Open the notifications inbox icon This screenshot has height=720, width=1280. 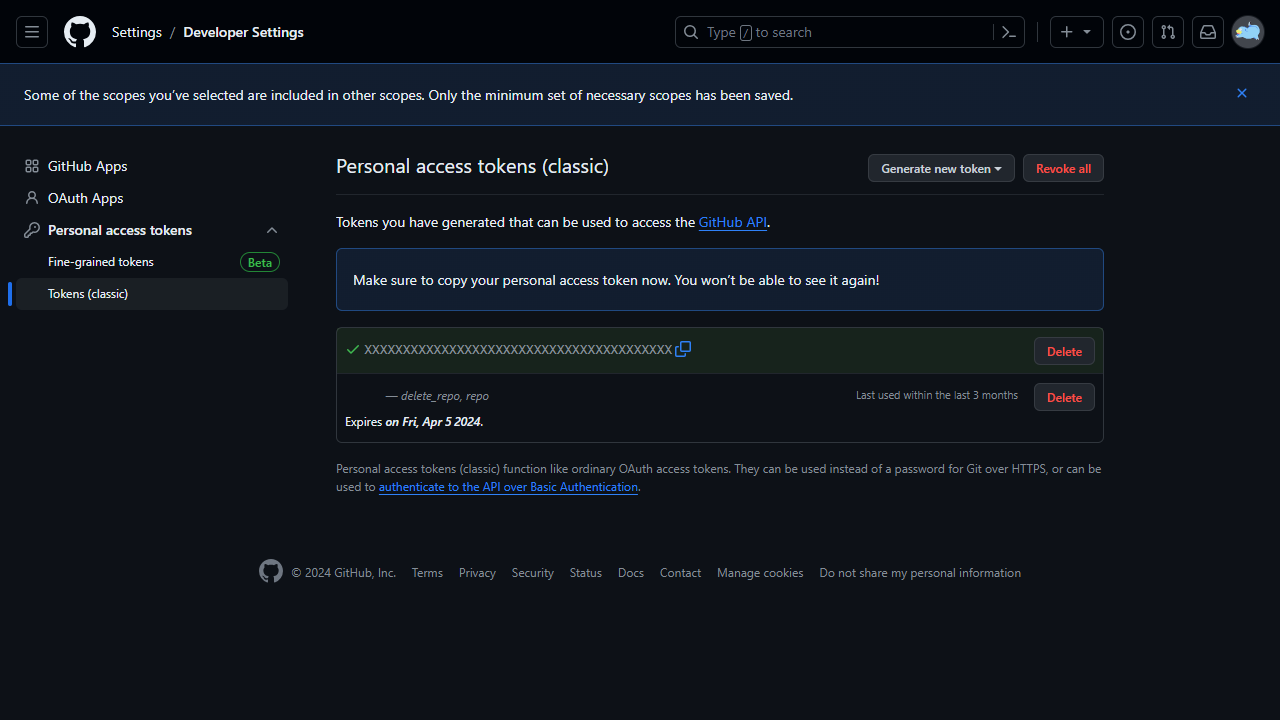1207,31
